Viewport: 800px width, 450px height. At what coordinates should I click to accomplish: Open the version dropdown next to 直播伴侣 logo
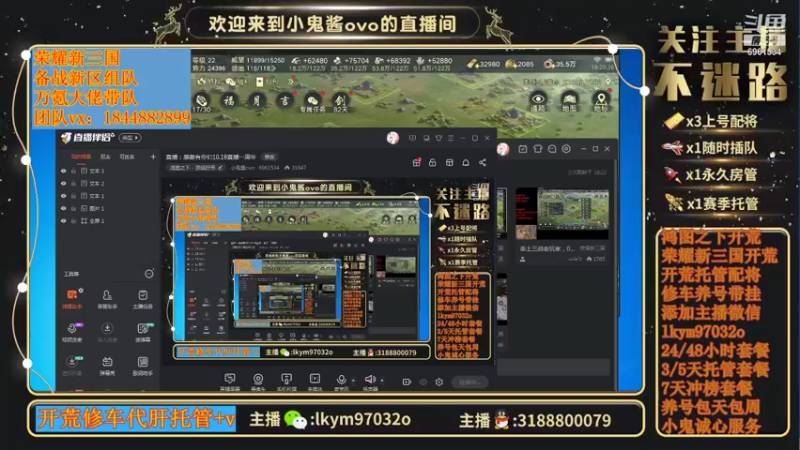pyautogui.click(x=130, y=138)
